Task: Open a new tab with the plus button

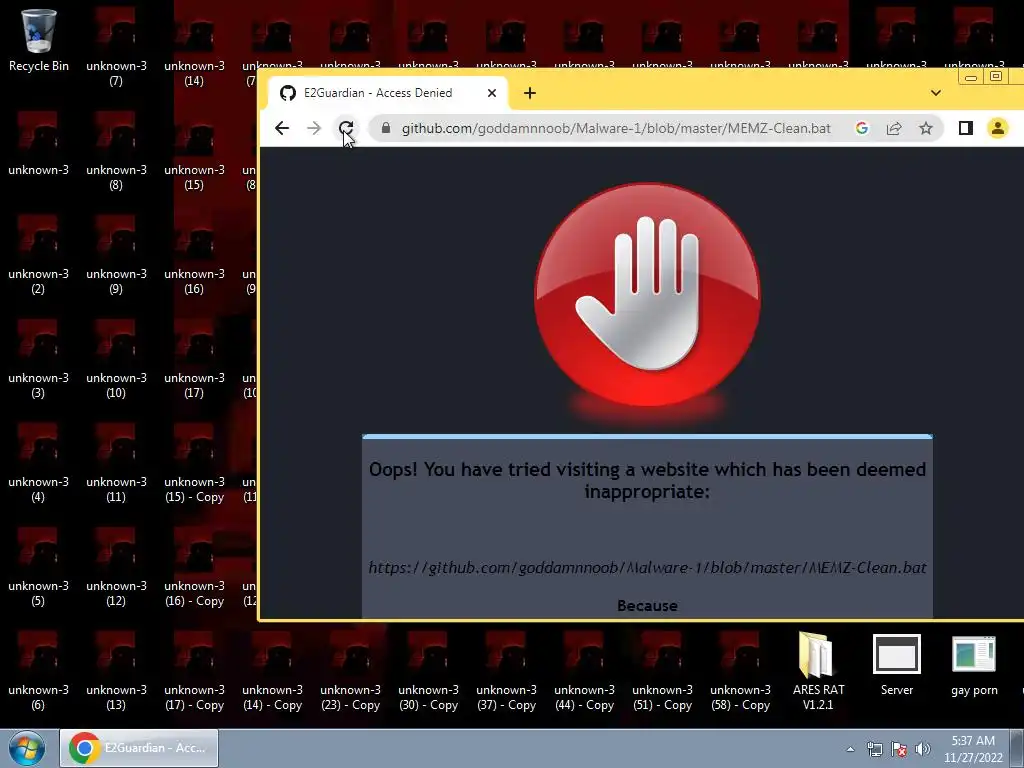Action: pos(530,93)
